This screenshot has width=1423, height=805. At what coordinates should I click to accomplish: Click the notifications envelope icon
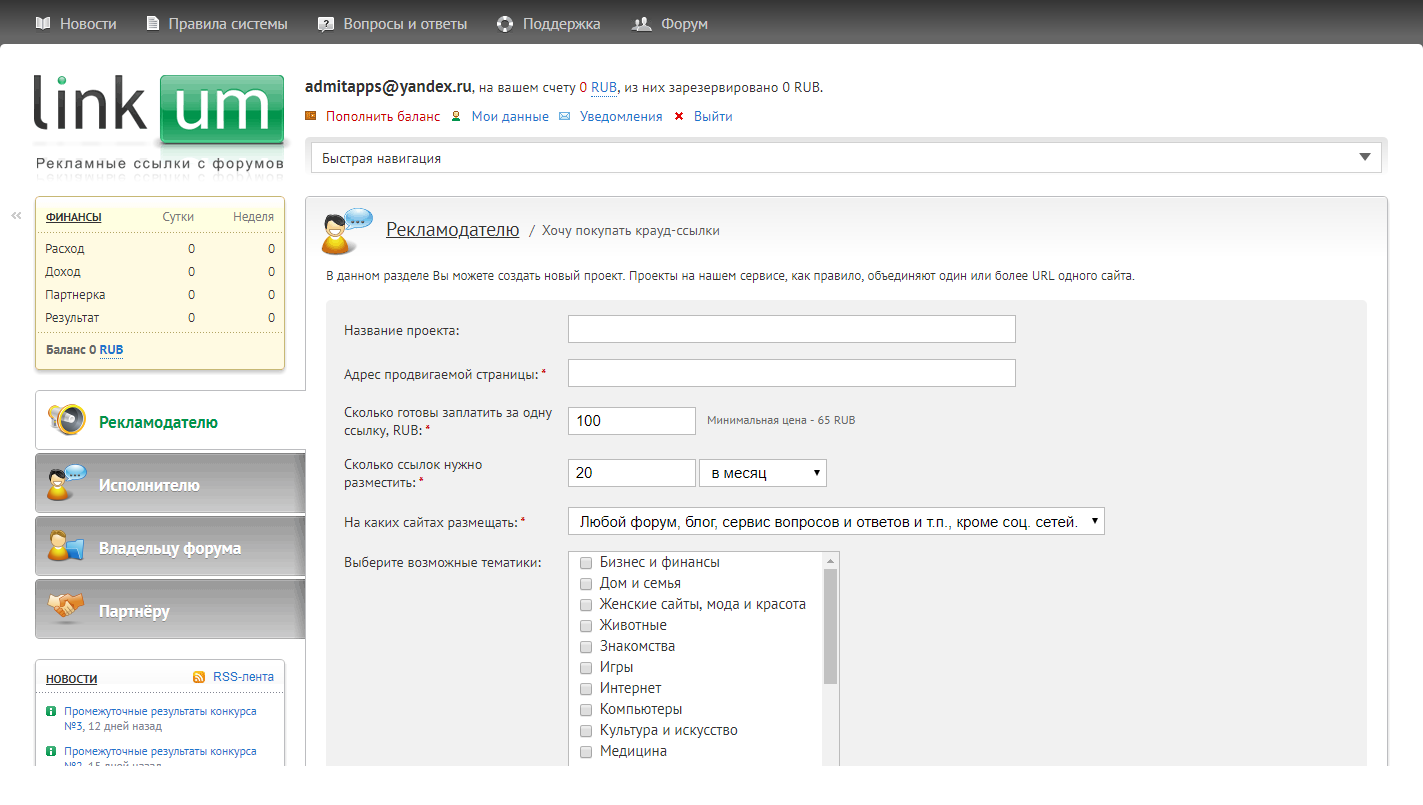tap(565, 117)
